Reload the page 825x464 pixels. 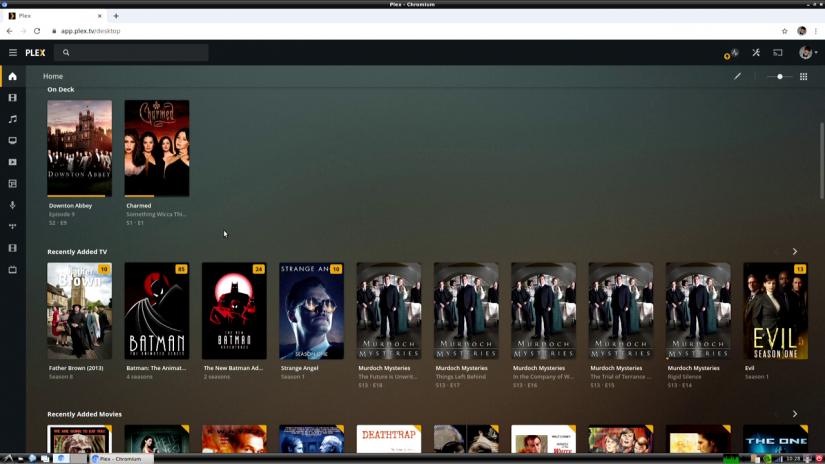[x=37, y=31]
